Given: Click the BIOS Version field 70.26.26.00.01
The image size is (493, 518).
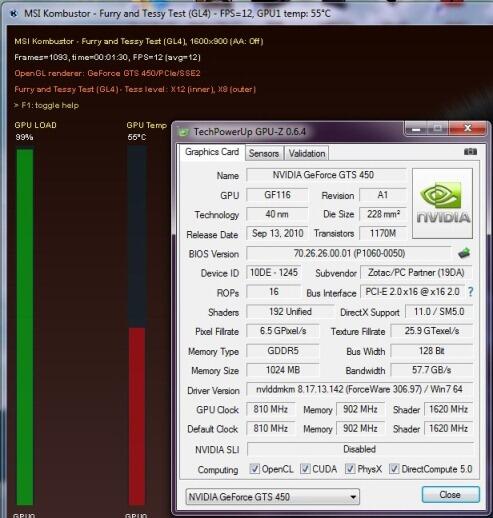Looking at the screenshot, I should [349, 253].
